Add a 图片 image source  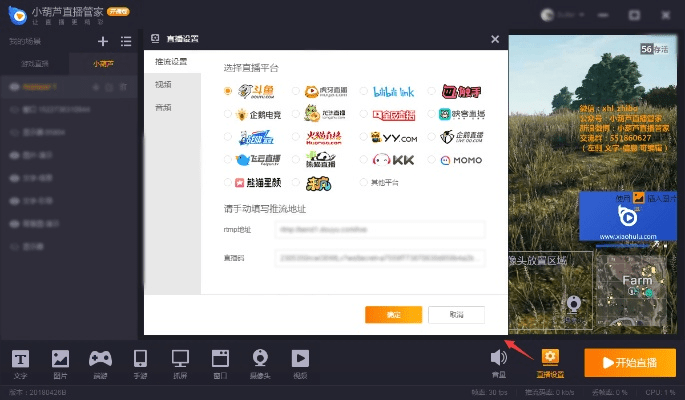pyautogui.click(x=60, y=364)
